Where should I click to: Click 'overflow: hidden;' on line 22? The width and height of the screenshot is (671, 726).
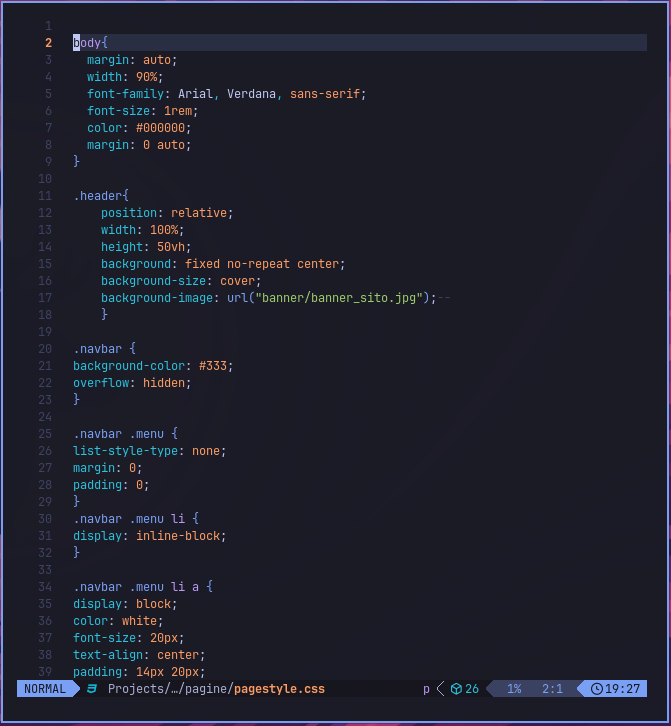[132, 383]
